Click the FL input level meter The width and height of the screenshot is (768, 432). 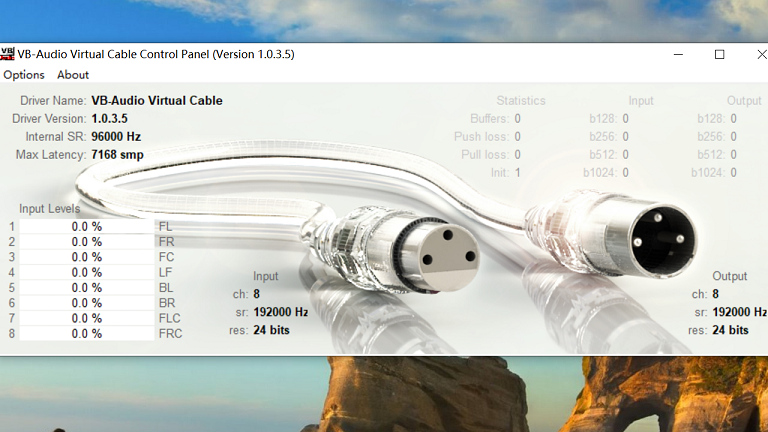tap(87, 226)
